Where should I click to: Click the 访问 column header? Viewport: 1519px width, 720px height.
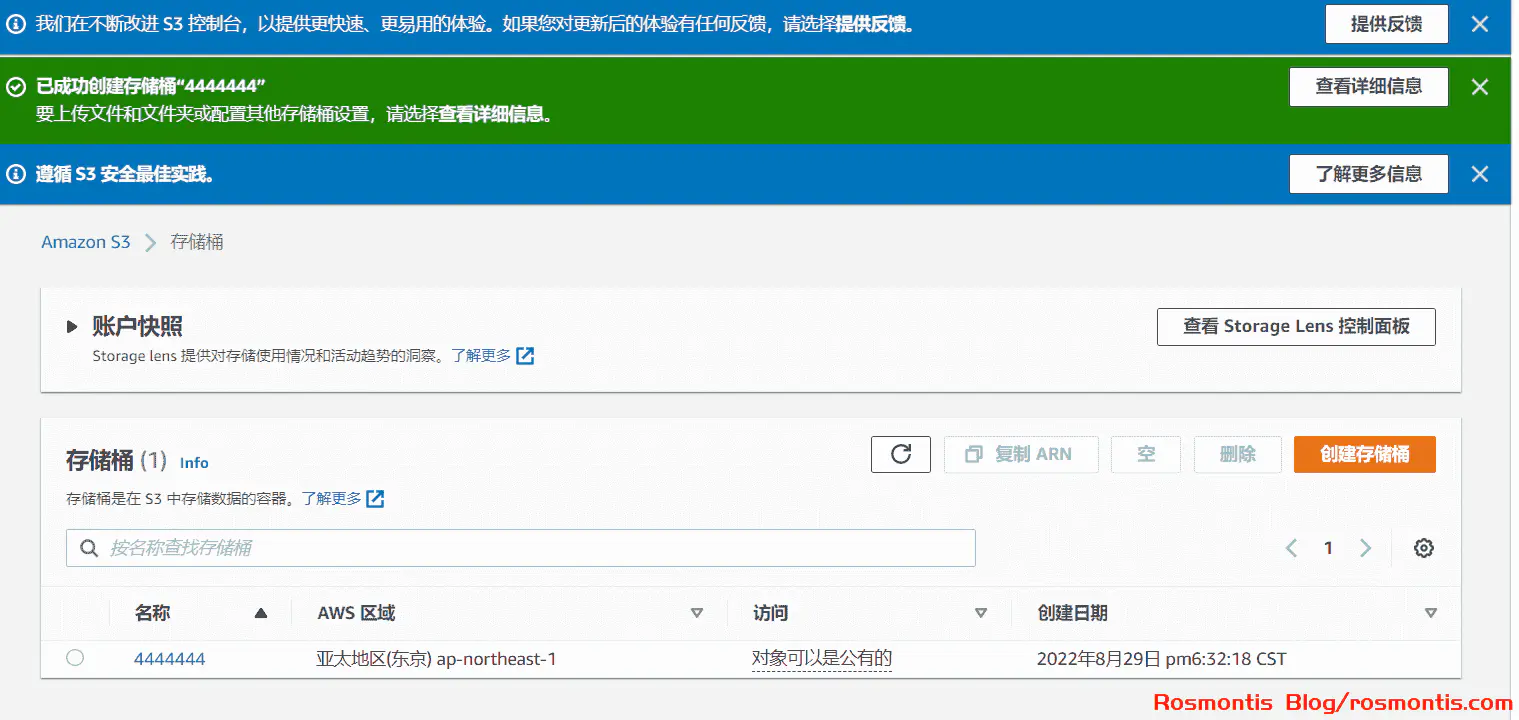point(770,613)
